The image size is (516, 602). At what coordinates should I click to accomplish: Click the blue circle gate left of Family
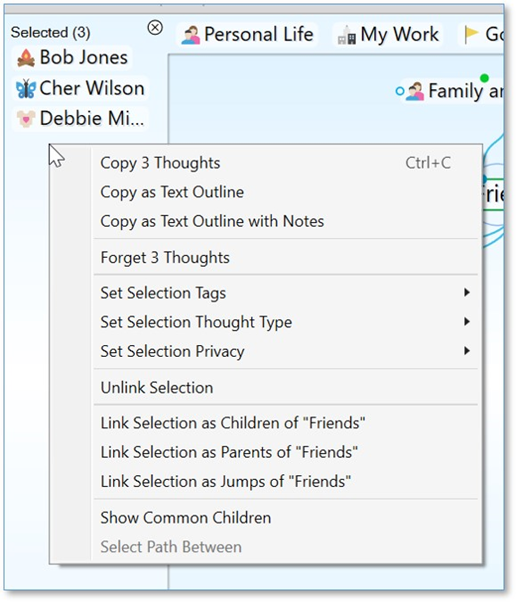coord(400,91)
